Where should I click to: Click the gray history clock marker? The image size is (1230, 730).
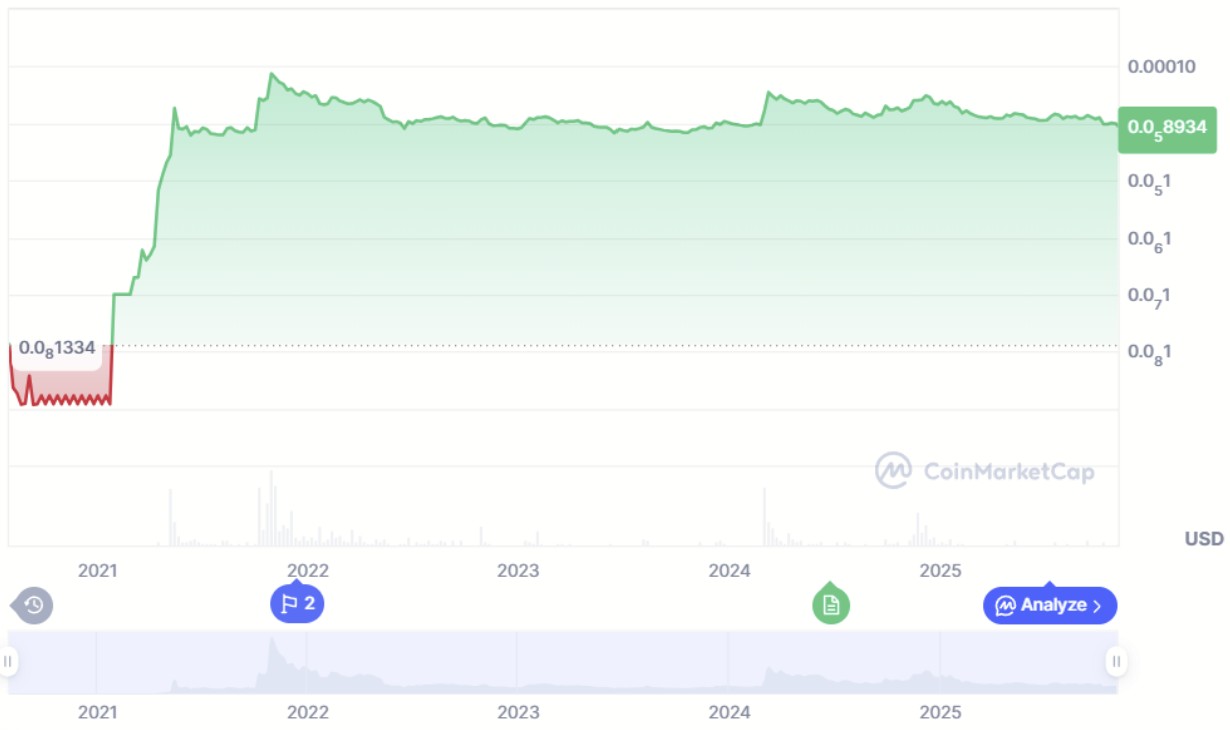(33, 605)
